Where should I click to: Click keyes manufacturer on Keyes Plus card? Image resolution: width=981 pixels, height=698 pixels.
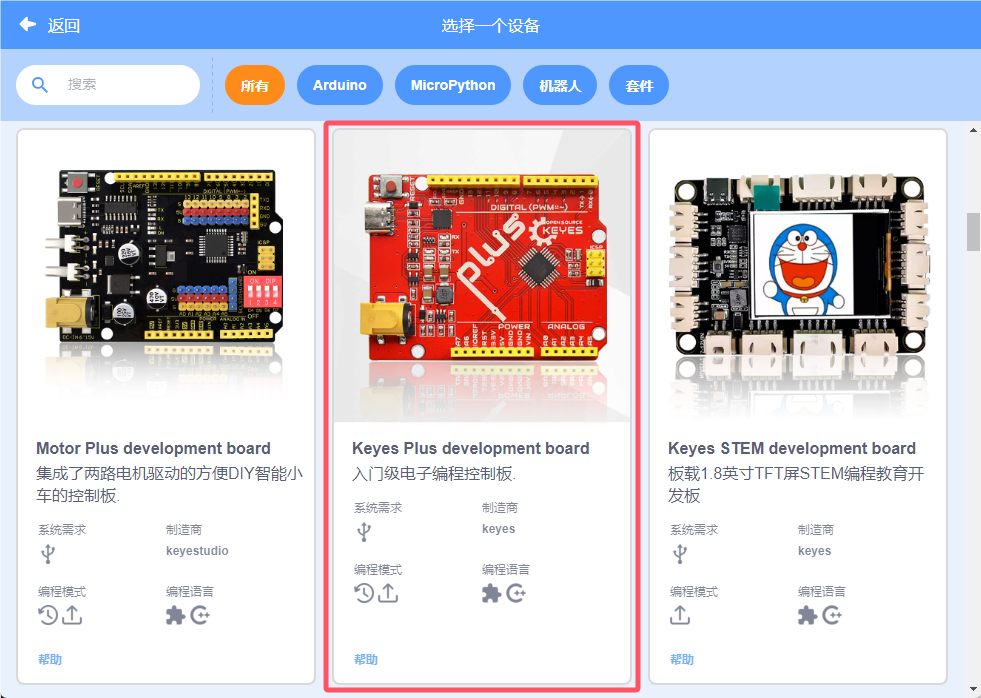coord(499,529)
